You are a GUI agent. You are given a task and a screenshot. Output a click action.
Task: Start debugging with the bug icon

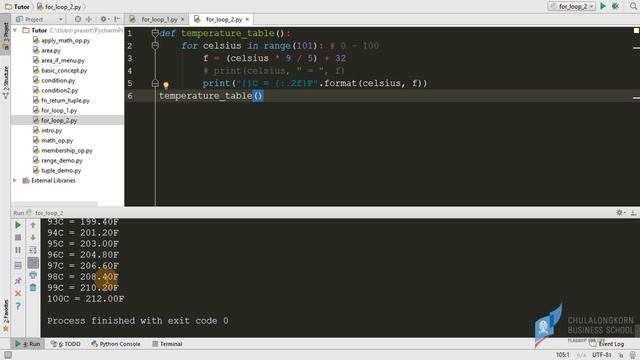click(x=616, y=6)
